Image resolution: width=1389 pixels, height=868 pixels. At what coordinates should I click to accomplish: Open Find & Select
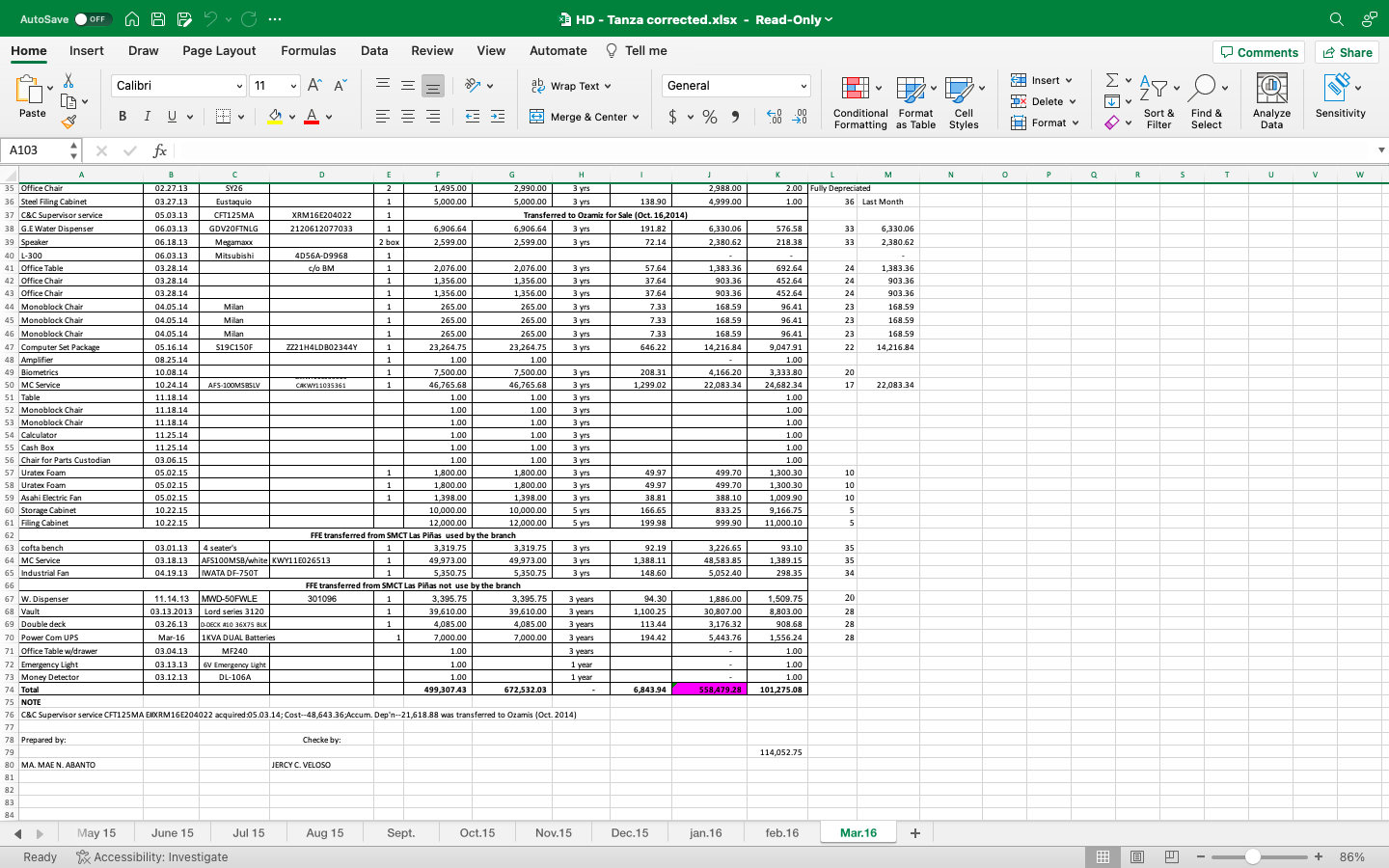coord(1207,102)
